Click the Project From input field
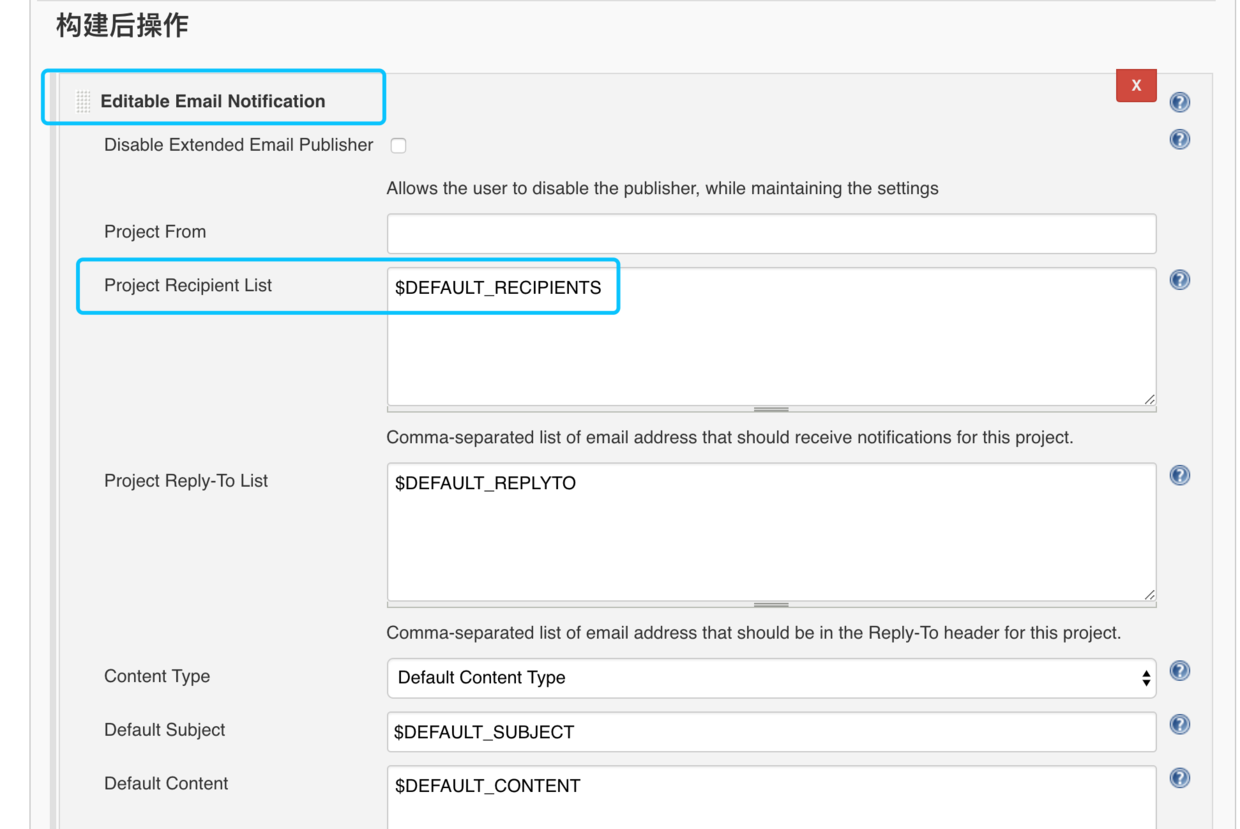 771,233
